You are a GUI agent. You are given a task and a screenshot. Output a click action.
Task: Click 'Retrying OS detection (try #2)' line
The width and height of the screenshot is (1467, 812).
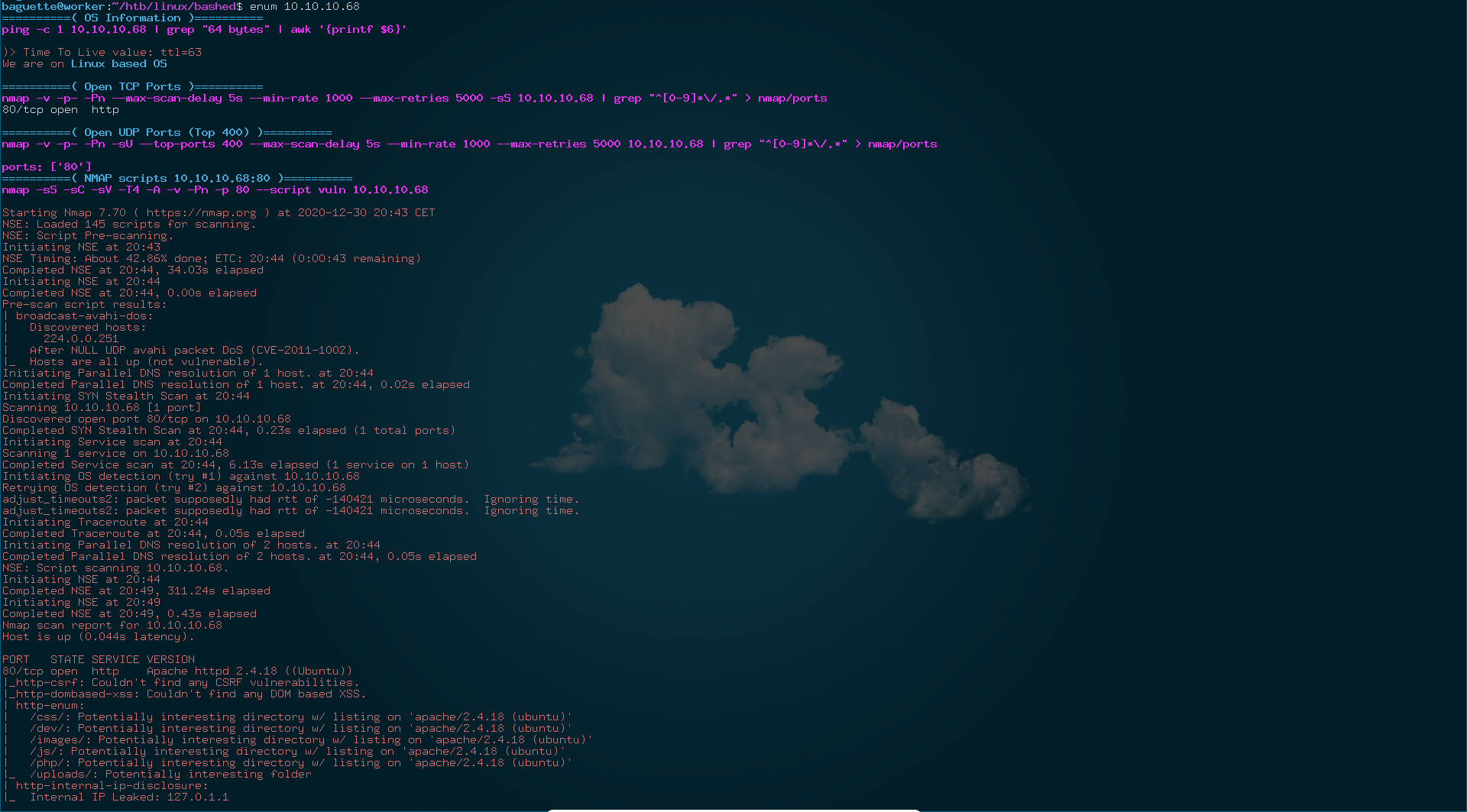[173, 487]
